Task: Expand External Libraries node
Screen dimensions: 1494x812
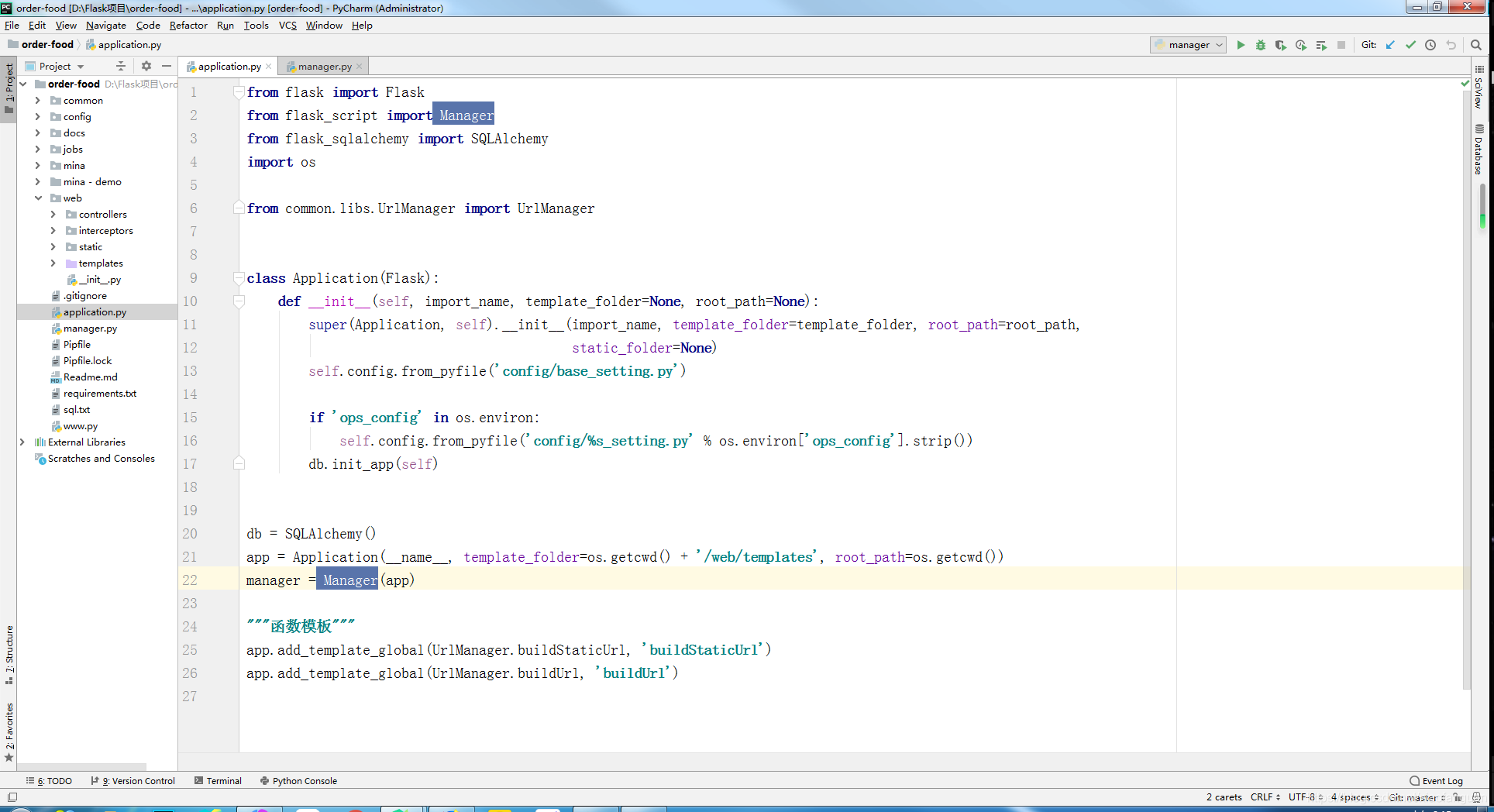Action: point(22,442)
